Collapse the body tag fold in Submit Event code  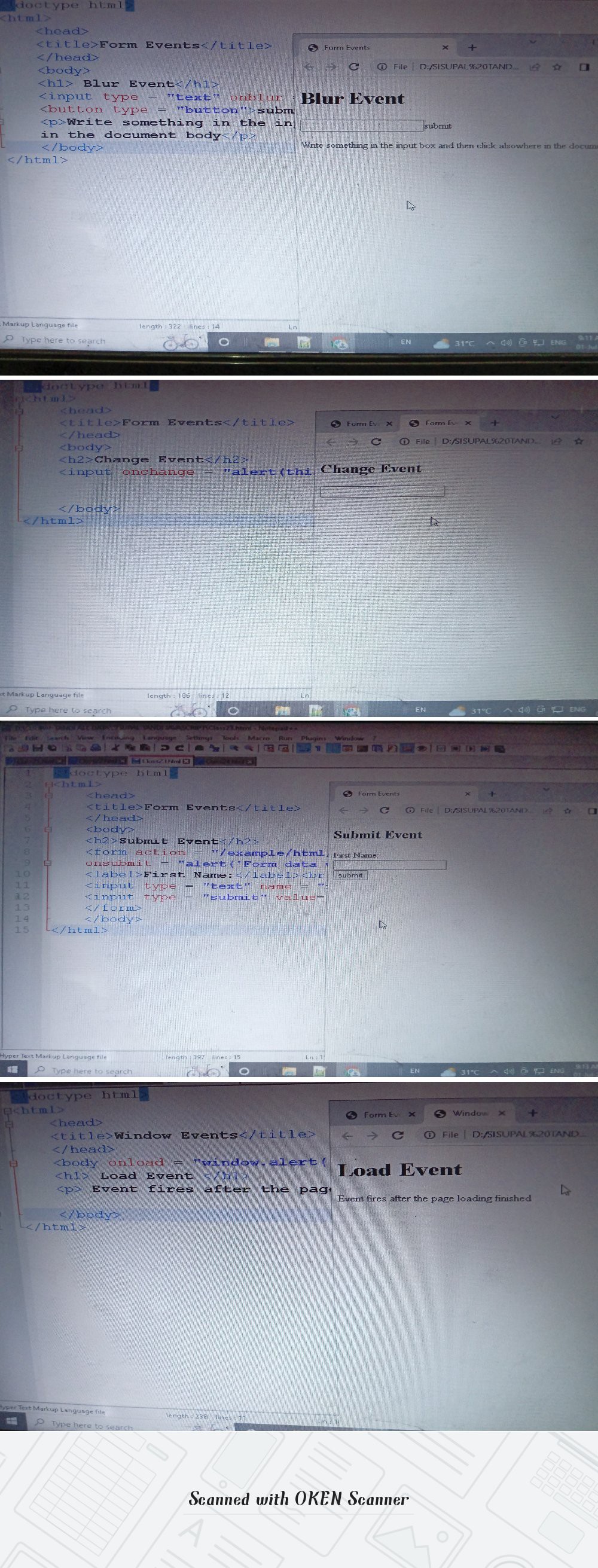(47, 829)
